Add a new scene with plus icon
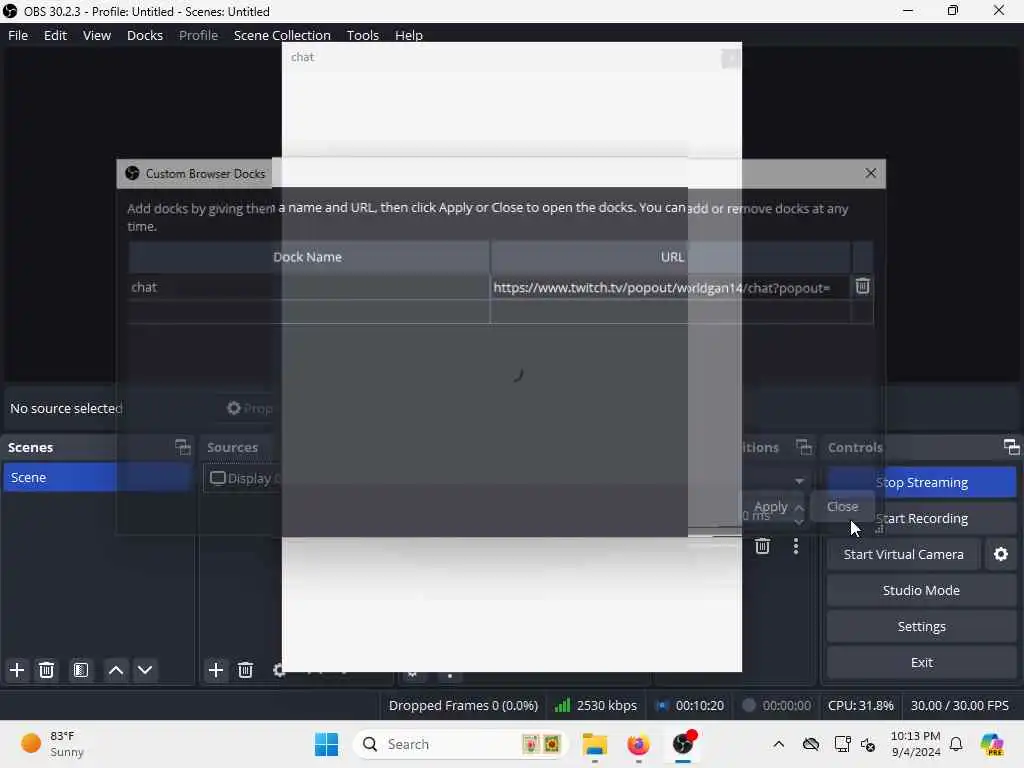1024x768 pixels. tap(17, 670)
